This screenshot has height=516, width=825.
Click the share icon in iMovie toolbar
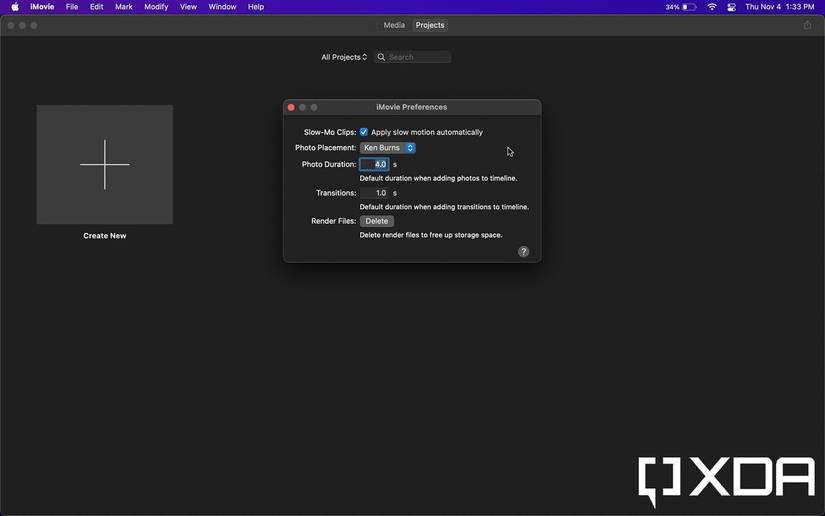[x=807, y=25]
